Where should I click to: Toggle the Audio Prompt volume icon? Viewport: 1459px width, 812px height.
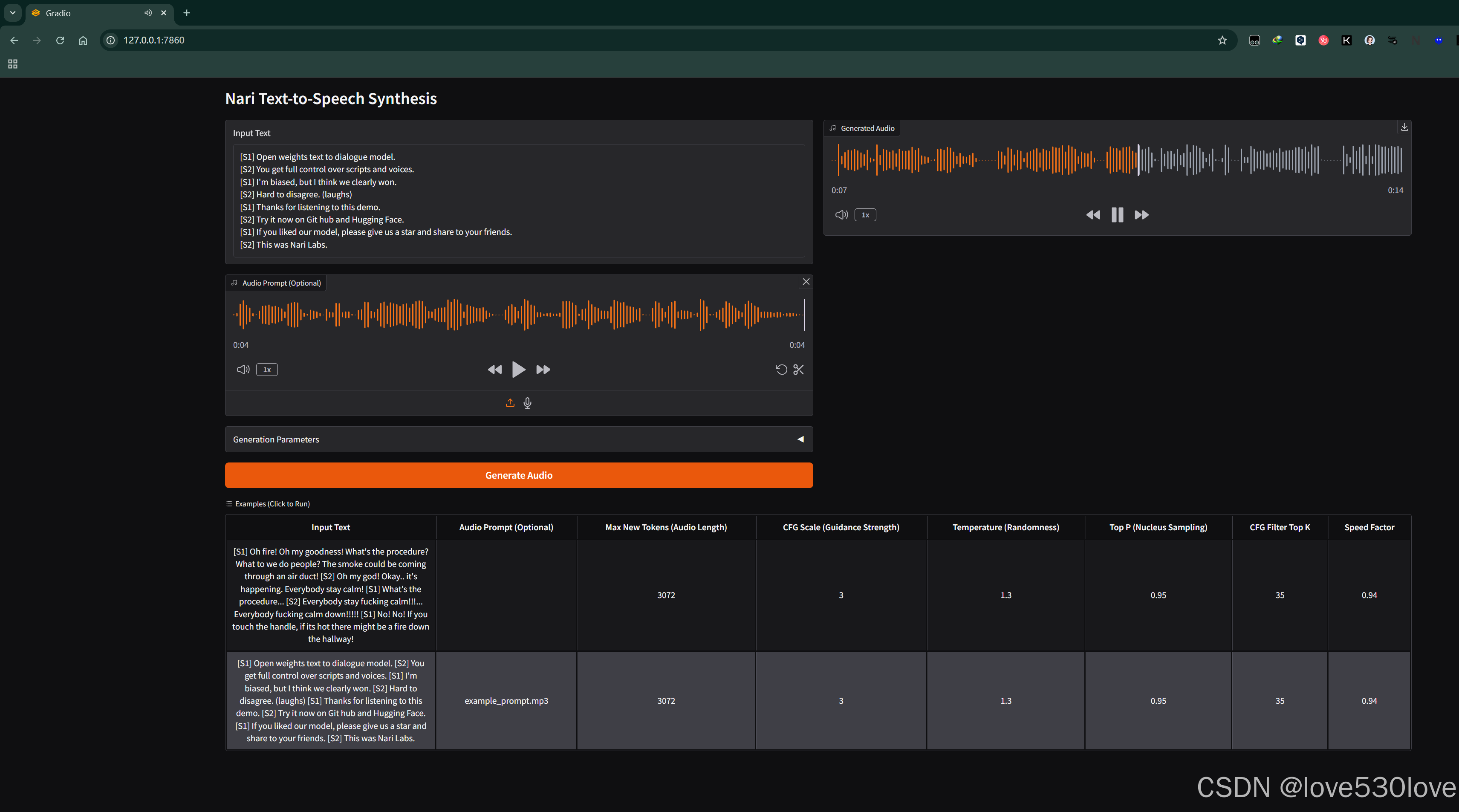click(x=243, y=369)
